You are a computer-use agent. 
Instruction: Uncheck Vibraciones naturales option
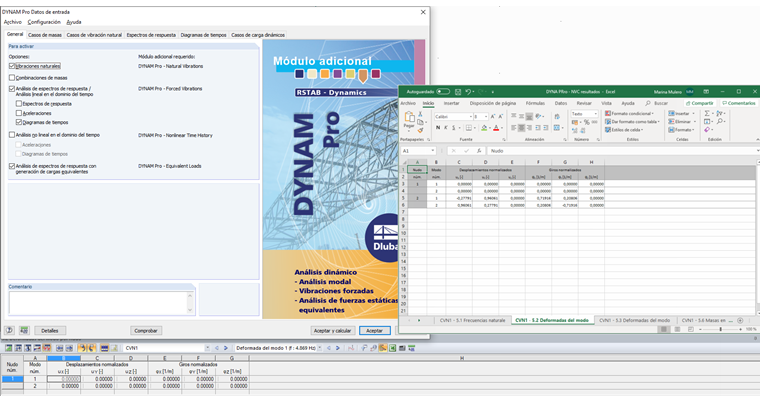coord(12,66)
